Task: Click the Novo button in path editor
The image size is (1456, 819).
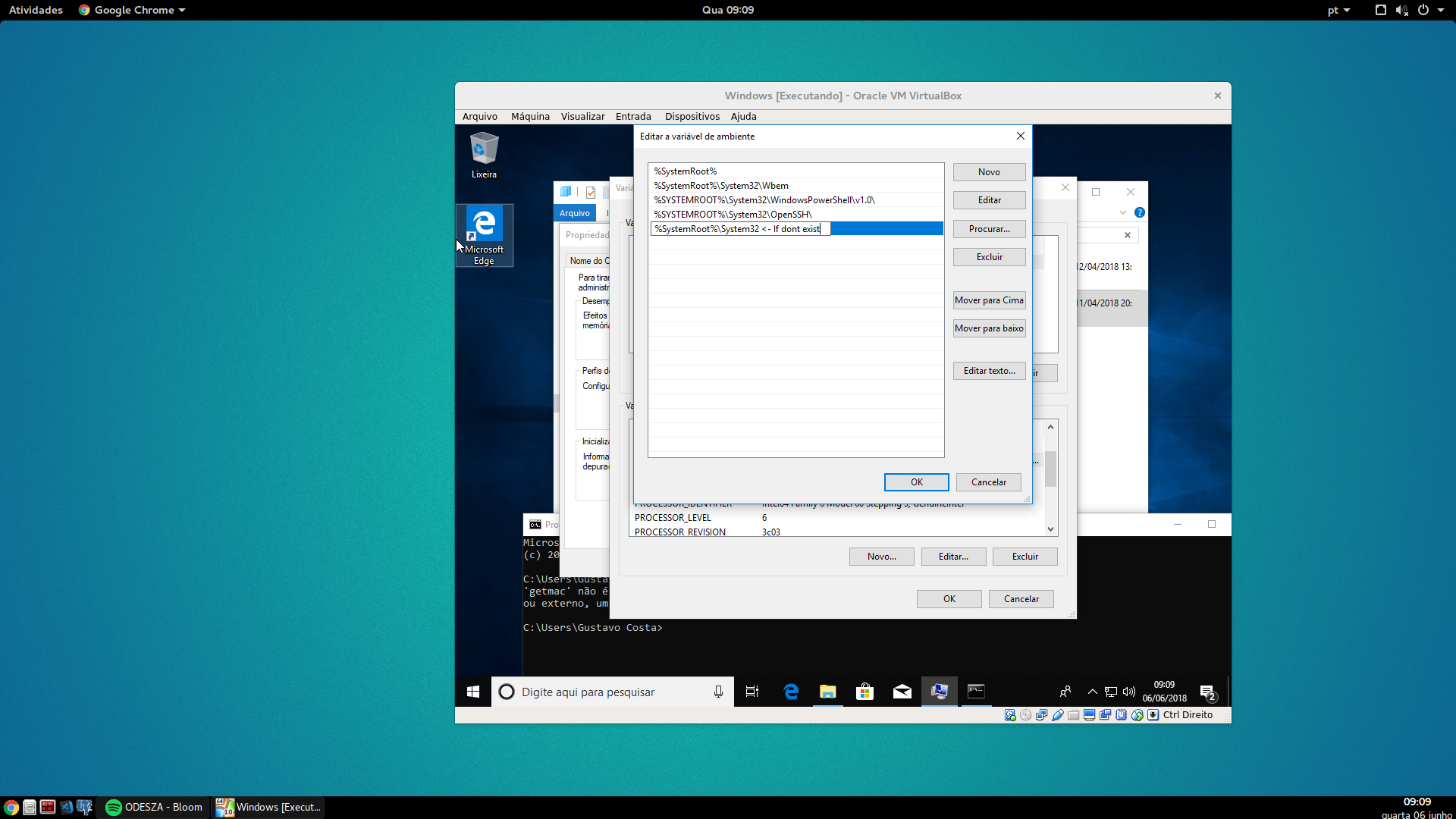Action: tap(989, 172)
